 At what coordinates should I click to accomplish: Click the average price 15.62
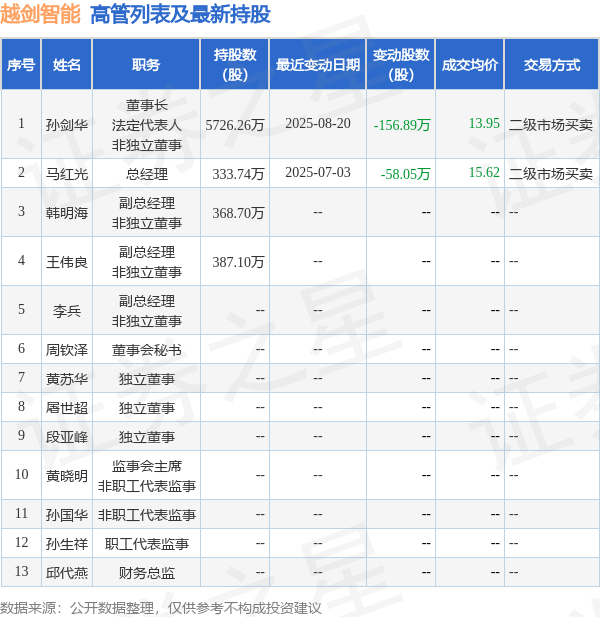click(484, 172)
